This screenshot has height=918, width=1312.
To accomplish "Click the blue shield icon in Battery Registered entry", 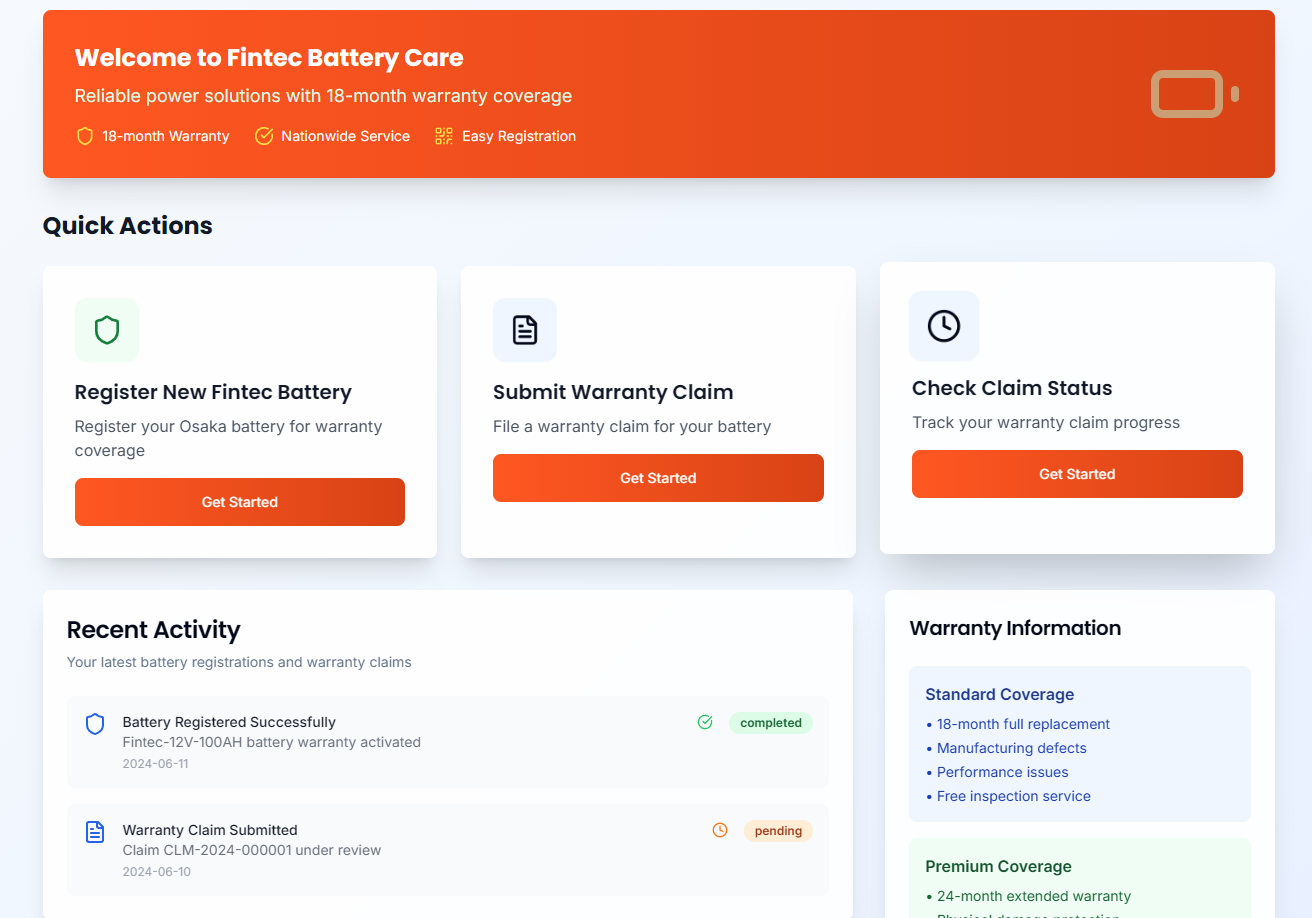I will pyautogui.click(x=95, y=724).
